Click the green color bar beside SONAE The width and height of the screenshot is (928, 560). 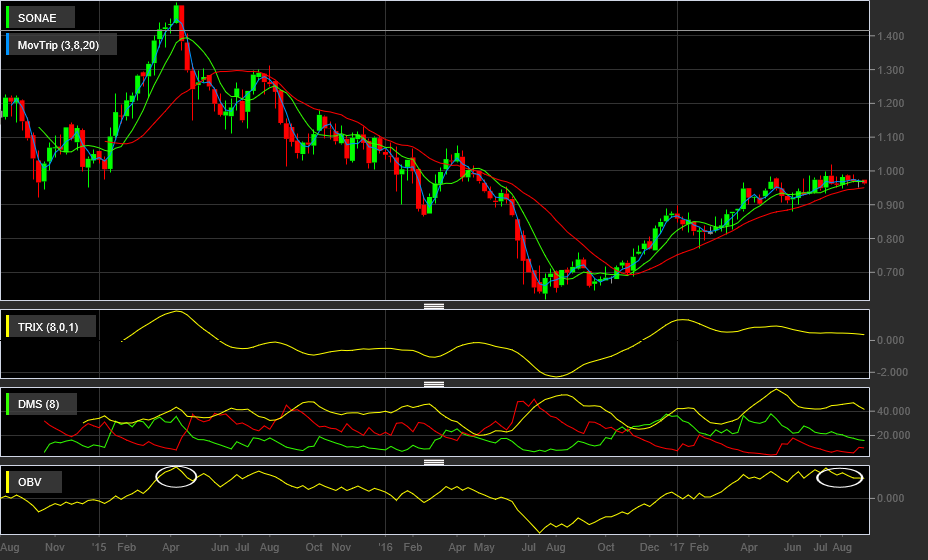pyautogui.click(x=8, y=18)
